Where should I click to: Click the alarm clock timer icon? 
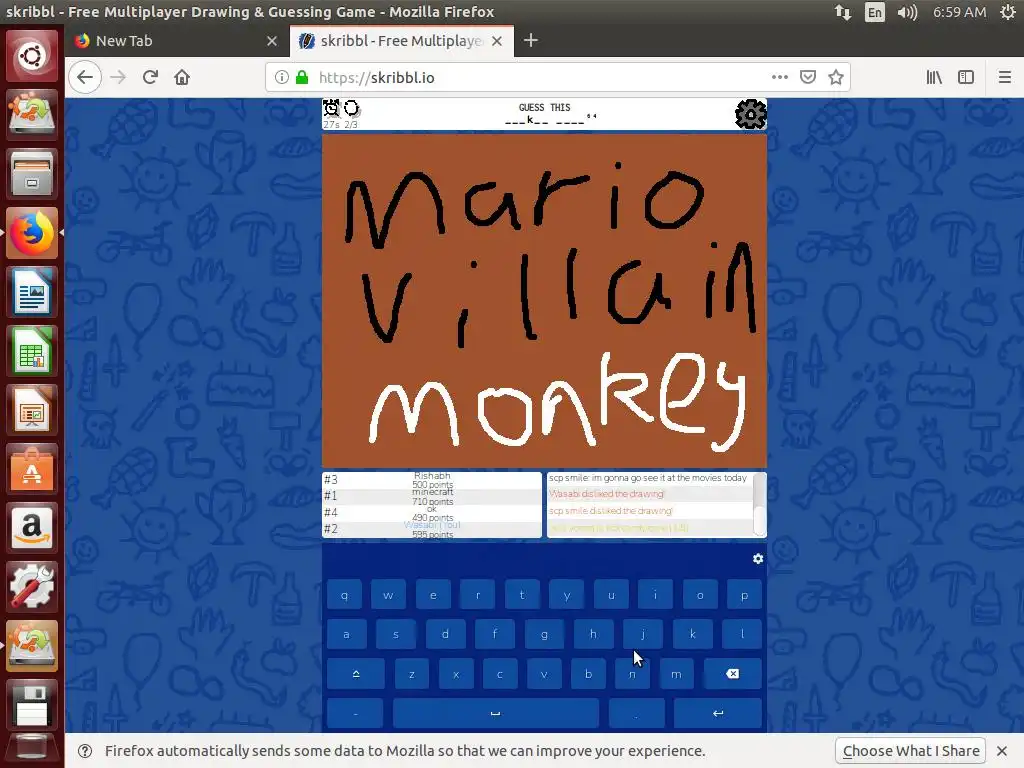[332, 108]
